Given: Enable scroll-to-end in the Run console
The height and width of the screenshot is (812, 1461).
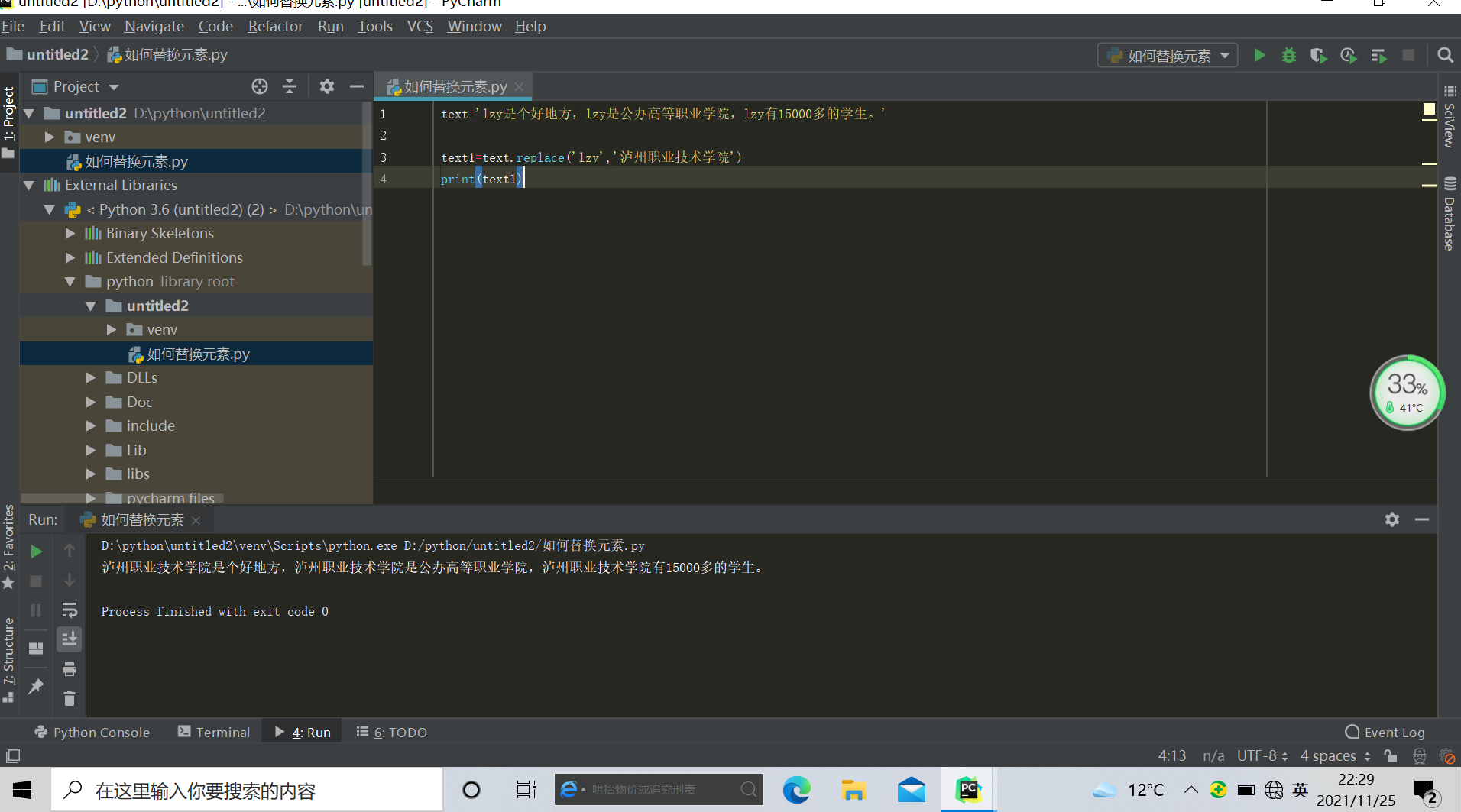Looking at the screenshot, I should (70, 639).
